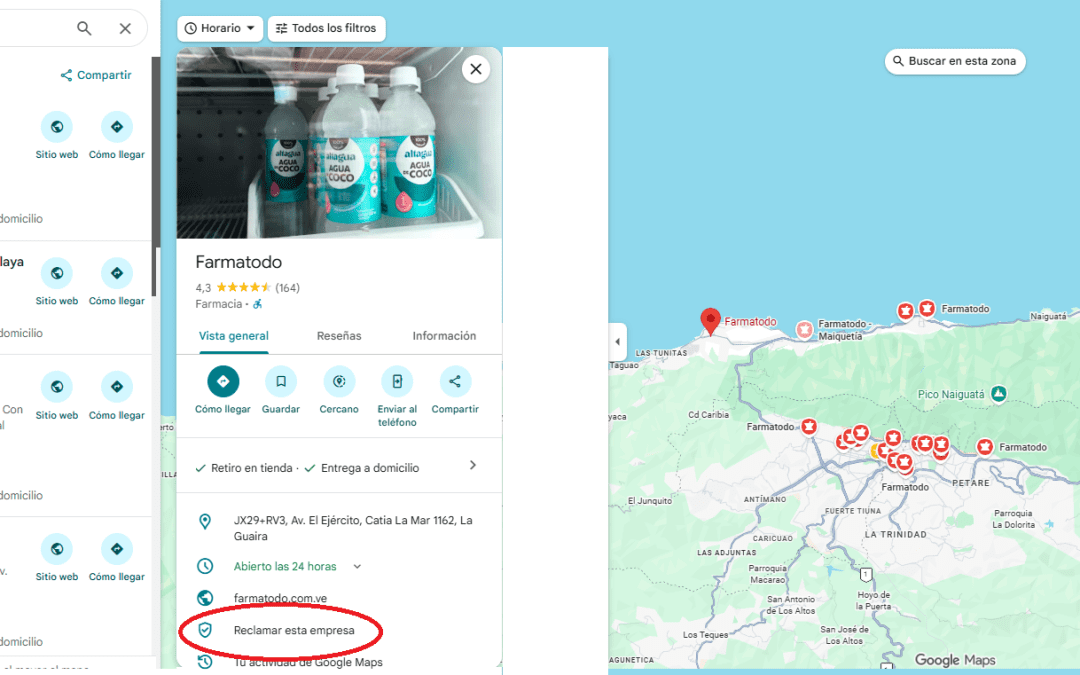Expand the Retiro en tienda service options
The width and height of the screenshot is (1080, 675).
[x=473, y=466]
